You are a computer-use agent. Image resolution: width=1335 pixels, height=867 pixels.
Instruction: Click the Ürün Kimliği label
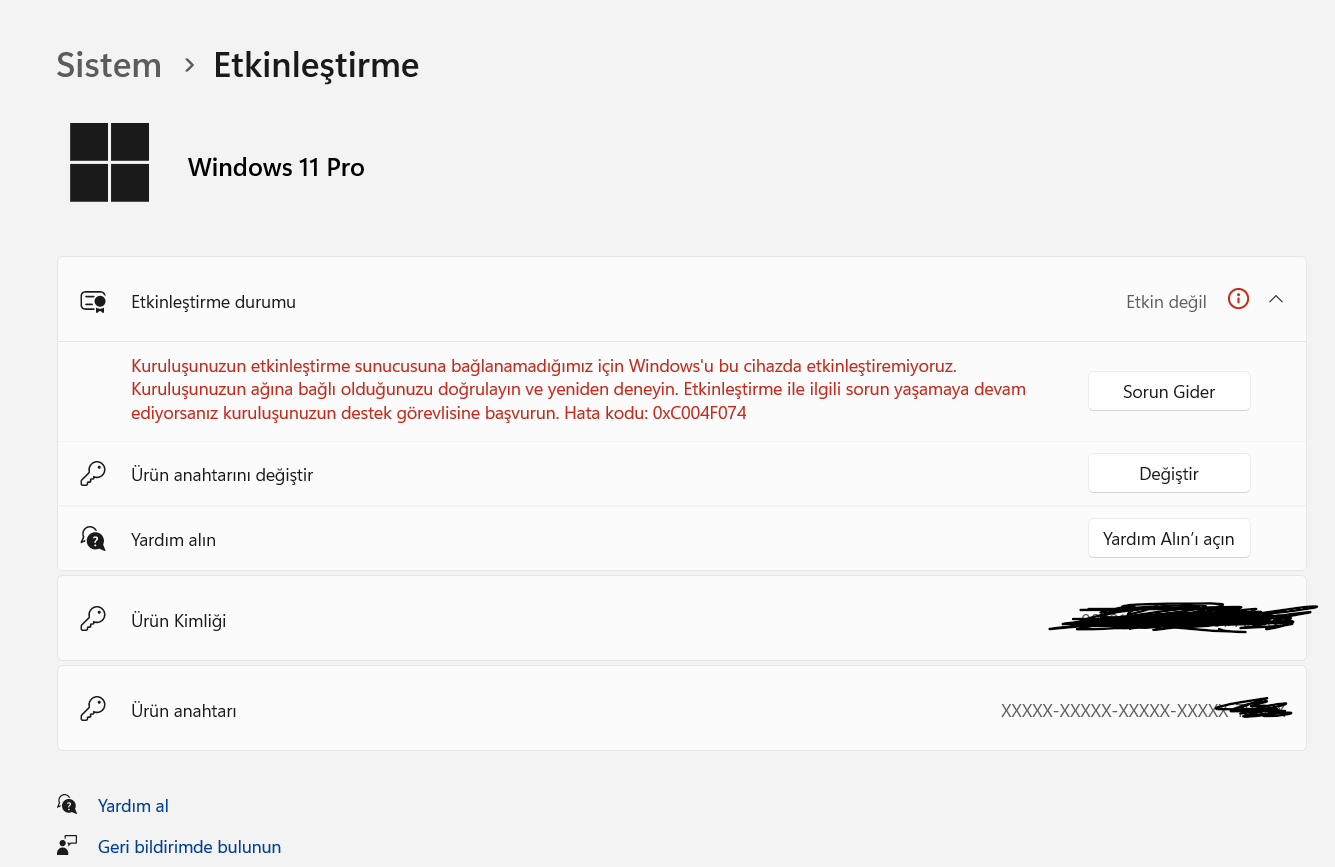(x=178, y=621)
